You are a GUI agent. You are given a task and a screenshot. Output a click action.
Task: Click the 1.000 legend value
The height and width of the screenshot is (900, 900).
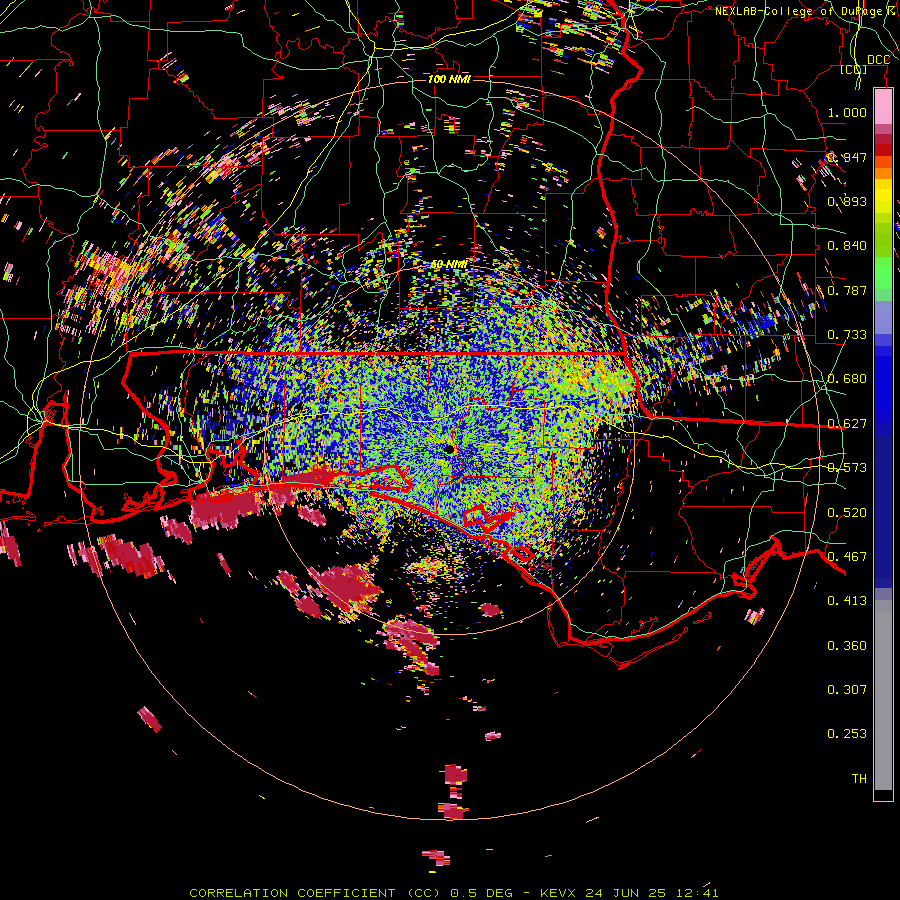847,112
